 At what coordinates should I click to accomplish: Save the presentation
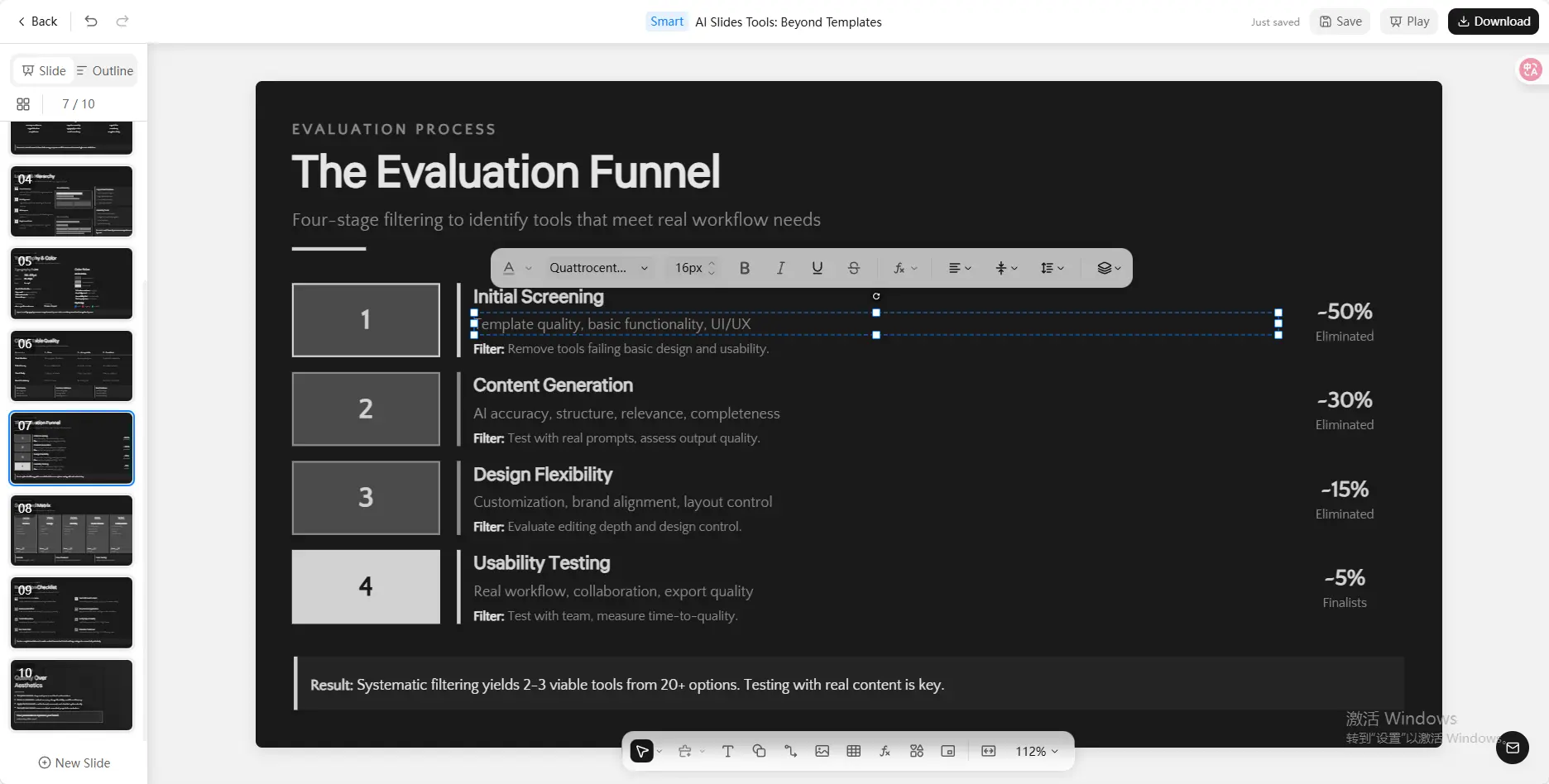pyautogui.click(x=1340, y=22)
